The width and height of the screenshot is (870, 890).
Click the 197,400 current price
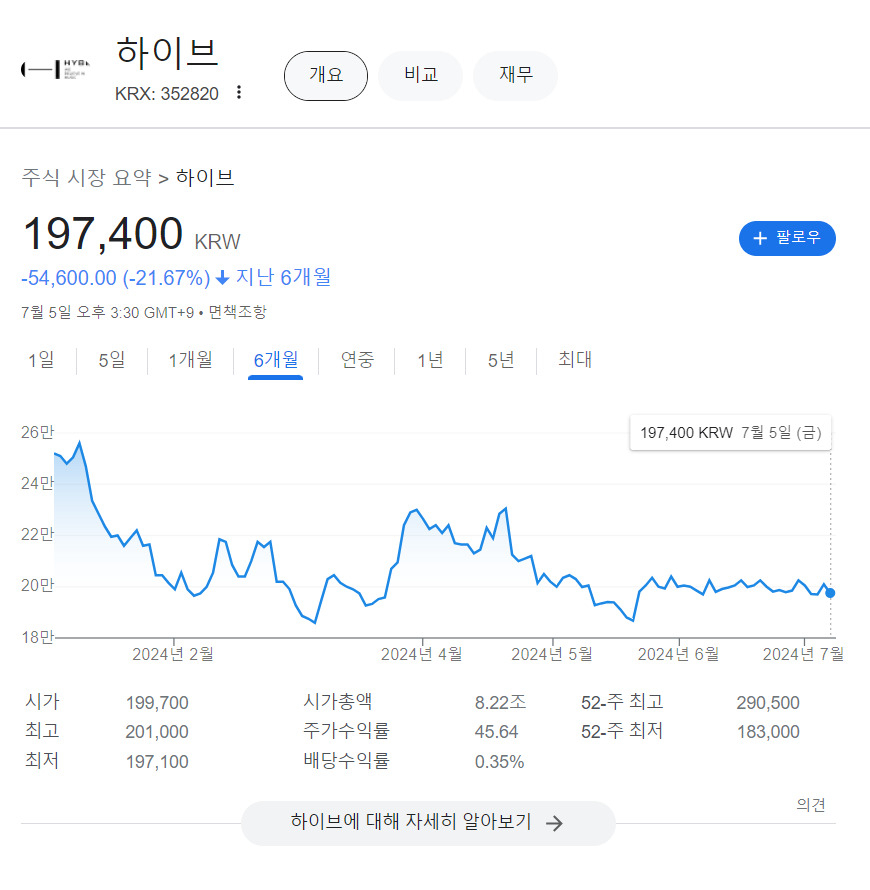[x=103, y=233]
